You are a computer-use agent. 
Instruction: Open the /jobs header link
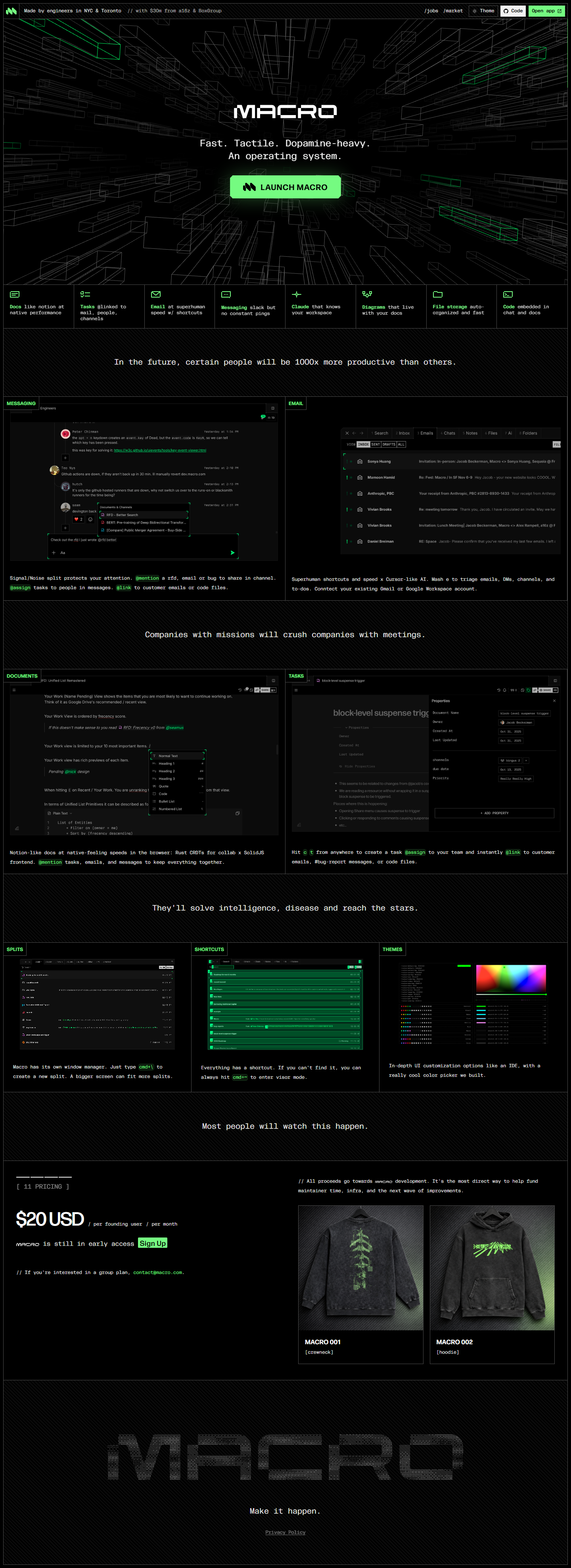point(431,11)
